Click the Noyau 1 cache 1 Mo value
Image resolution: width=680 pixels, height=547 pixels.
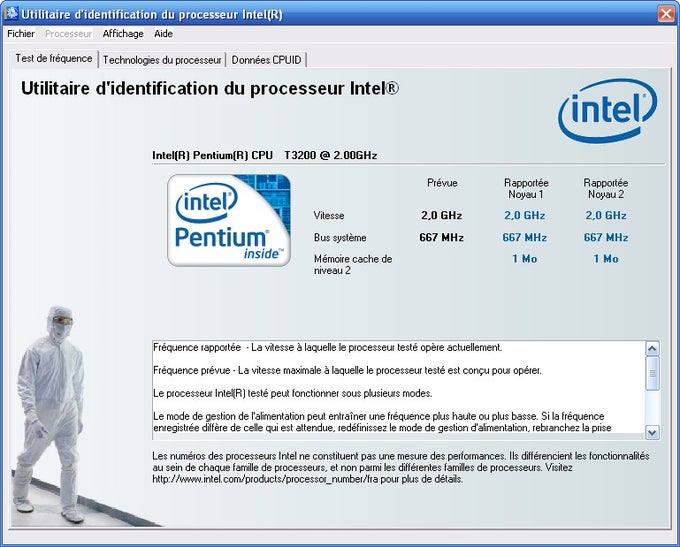pos(525,259)
